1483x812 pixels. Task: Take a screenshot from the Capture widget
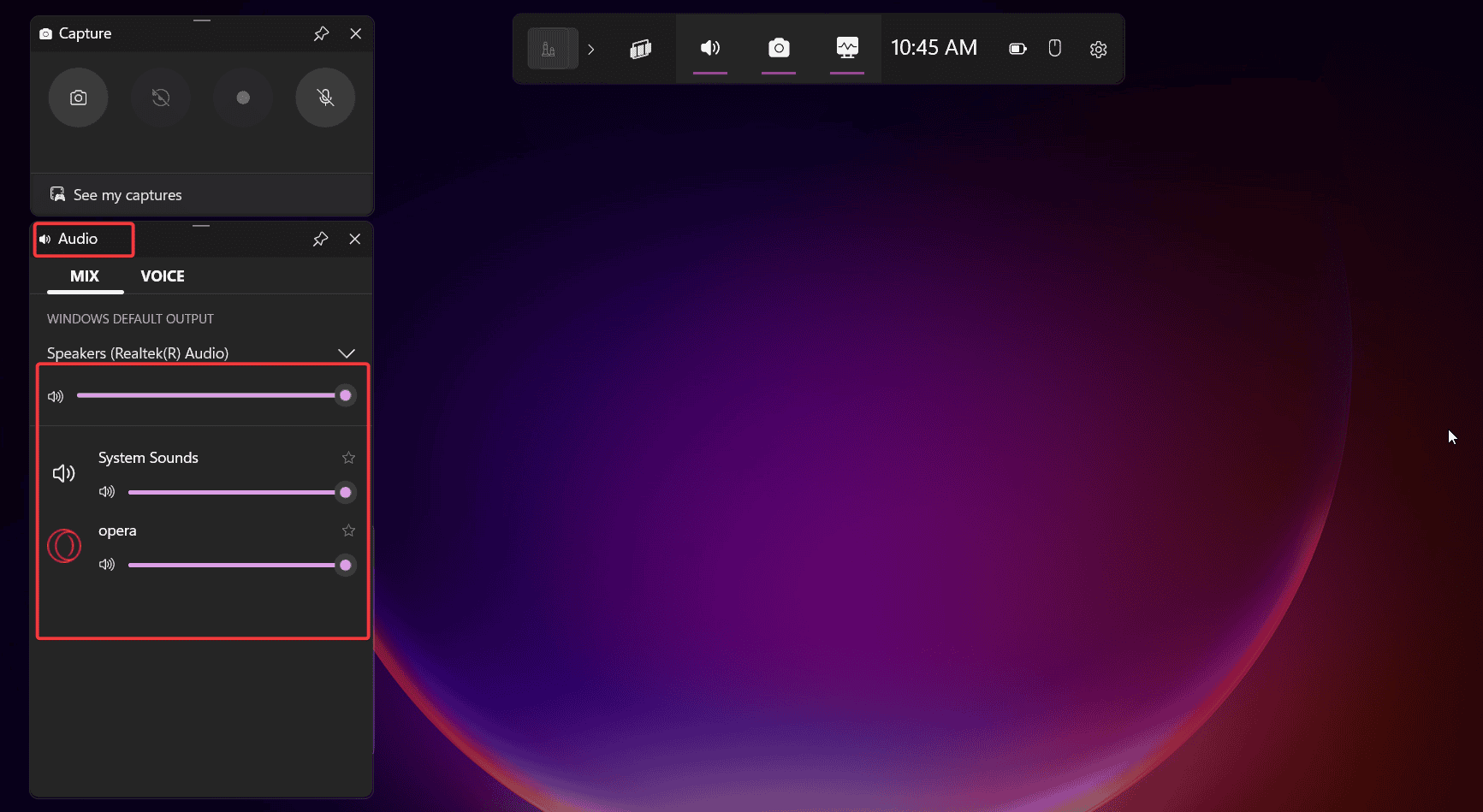(78, 98)
